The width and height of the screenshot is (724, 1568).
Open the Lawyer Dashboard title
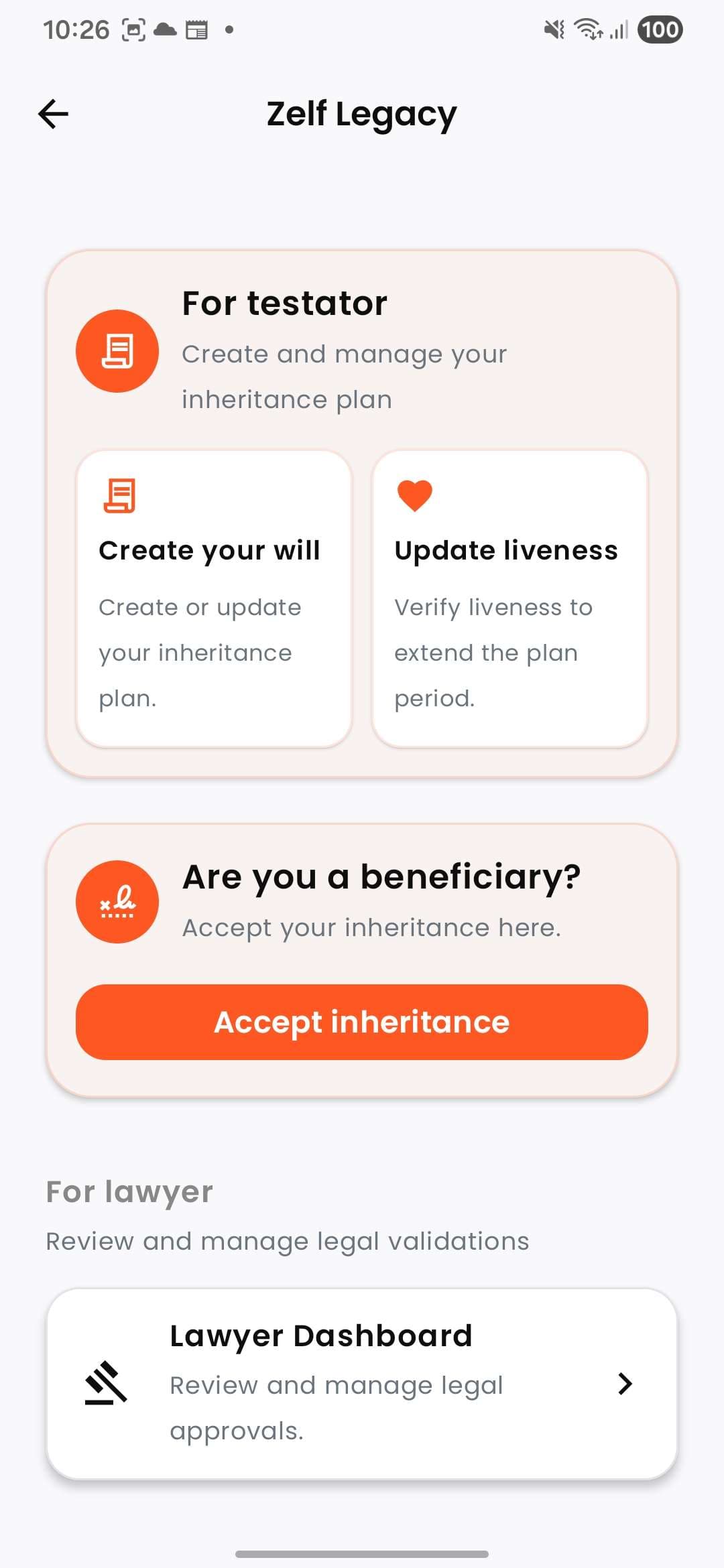[321, 1335]
